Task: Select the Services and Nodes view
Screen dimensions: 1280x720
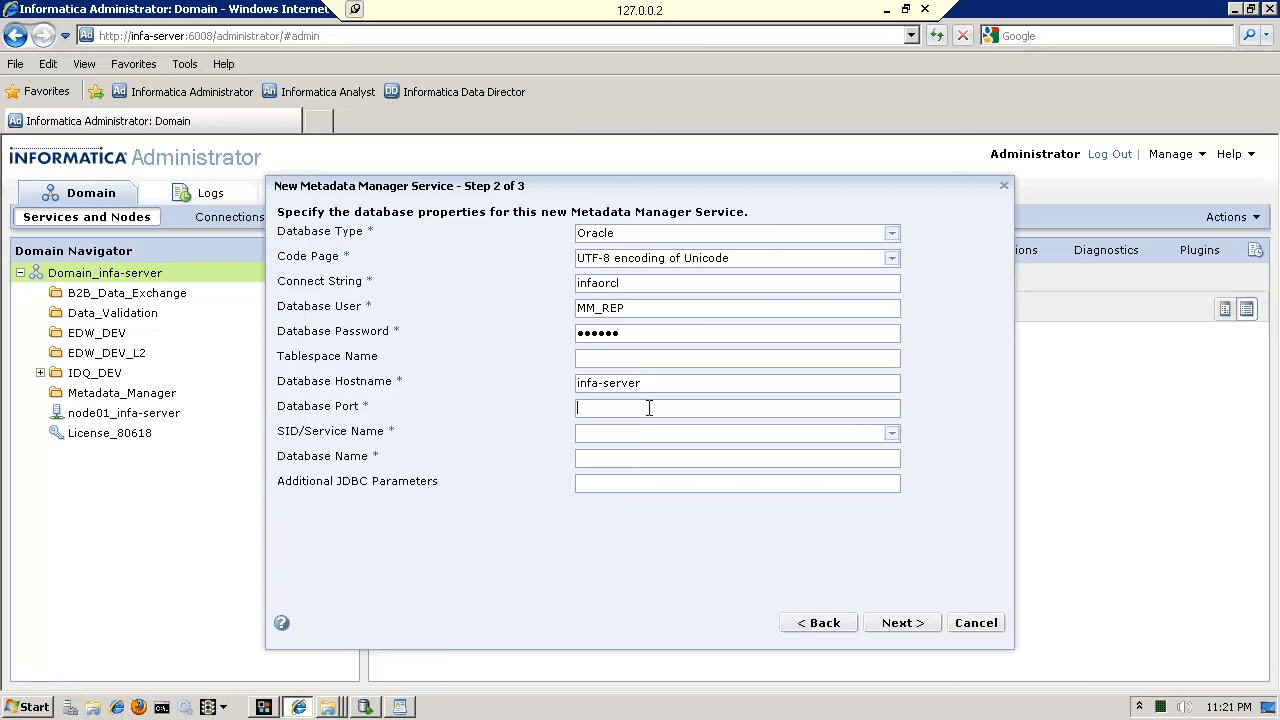Action: (x=87, y=217)
